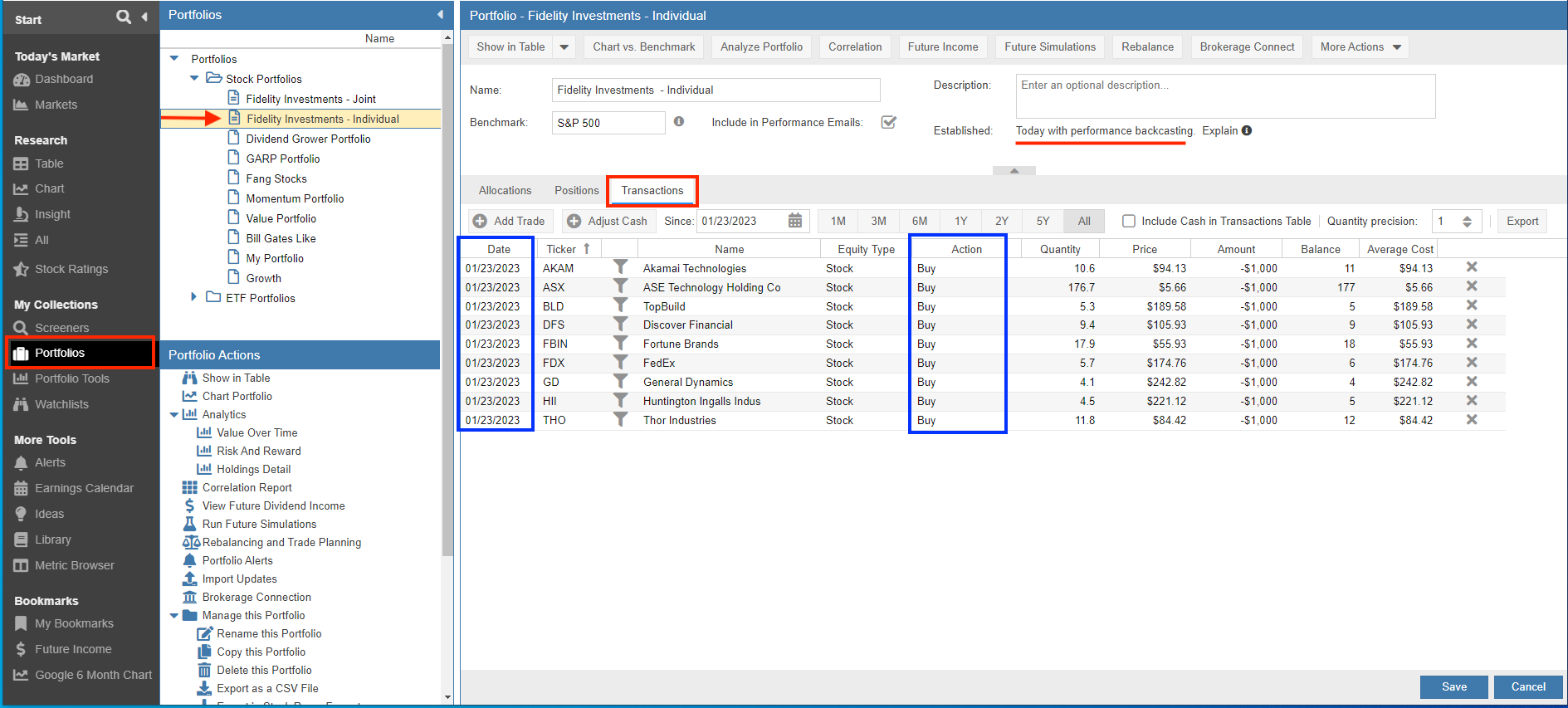Switch to the Allocations tab
This screenshot has width=1568, height=708.
tap(505, 190)
